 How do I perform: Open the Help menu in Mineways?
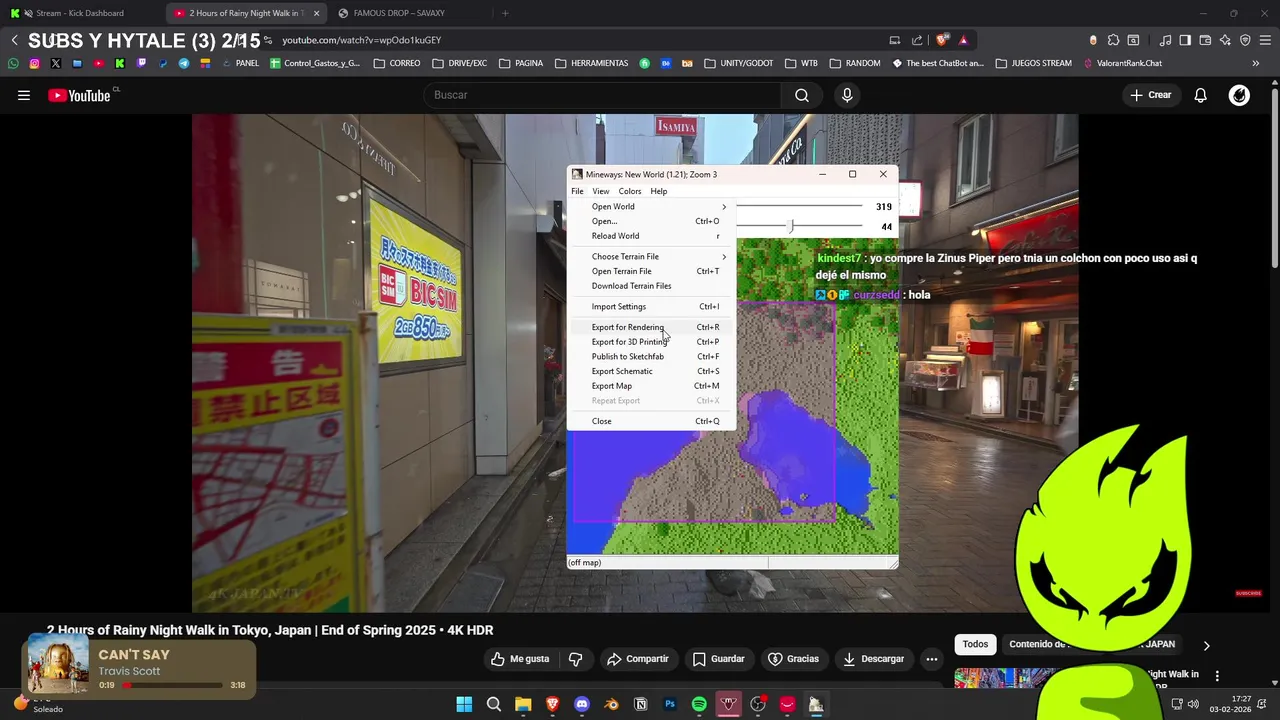click(659, 191)
